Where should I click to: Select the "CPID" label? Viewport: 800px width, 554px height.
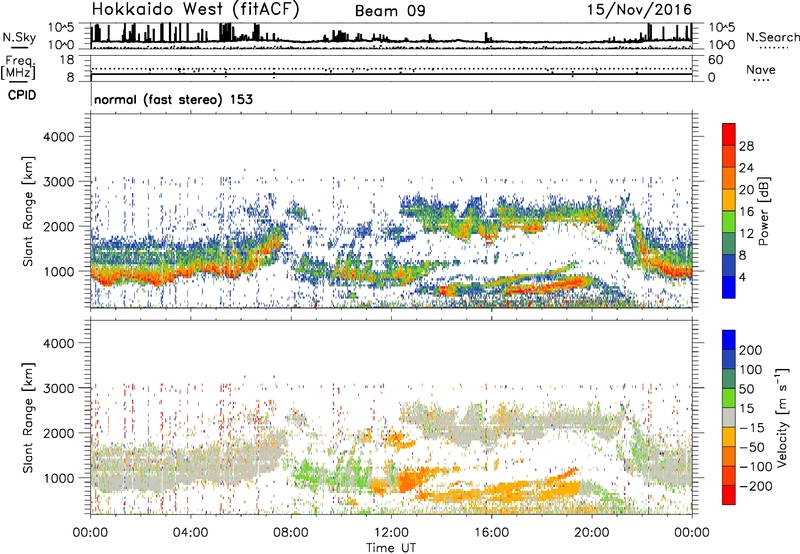point(22,95)
